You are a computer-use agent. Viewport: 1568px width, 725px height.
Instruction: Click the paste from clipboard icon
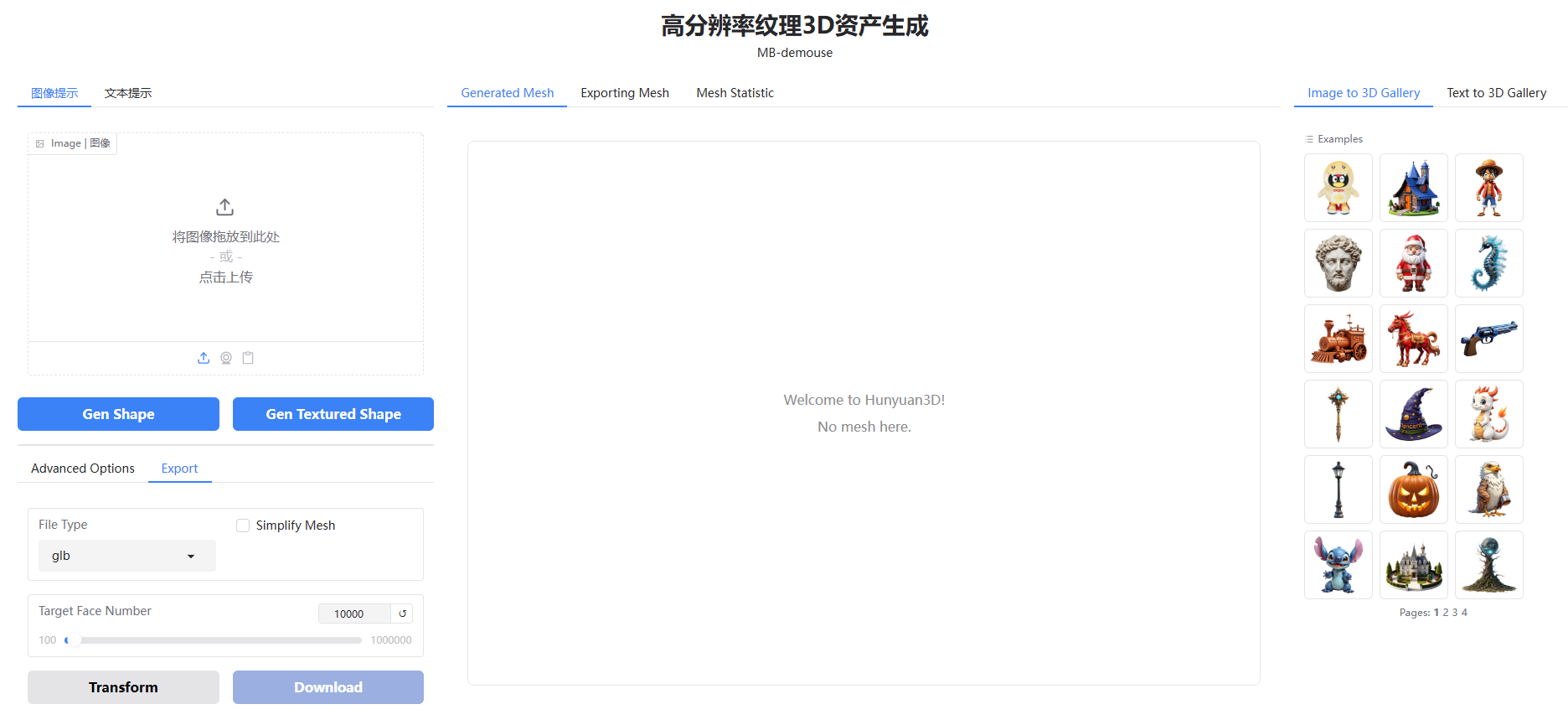pyautogui.click(x=248, y=358)
